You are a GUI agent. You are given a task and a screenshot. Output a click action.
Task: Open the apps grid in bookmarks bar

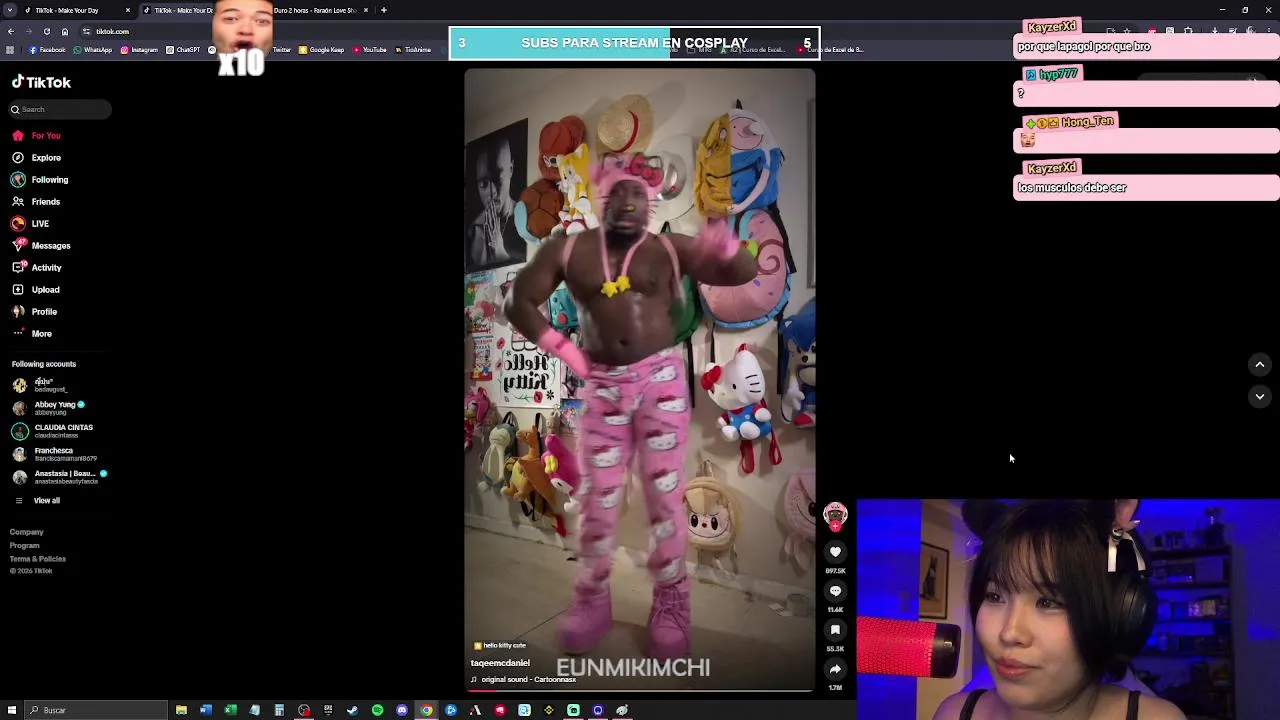point(11,49)
